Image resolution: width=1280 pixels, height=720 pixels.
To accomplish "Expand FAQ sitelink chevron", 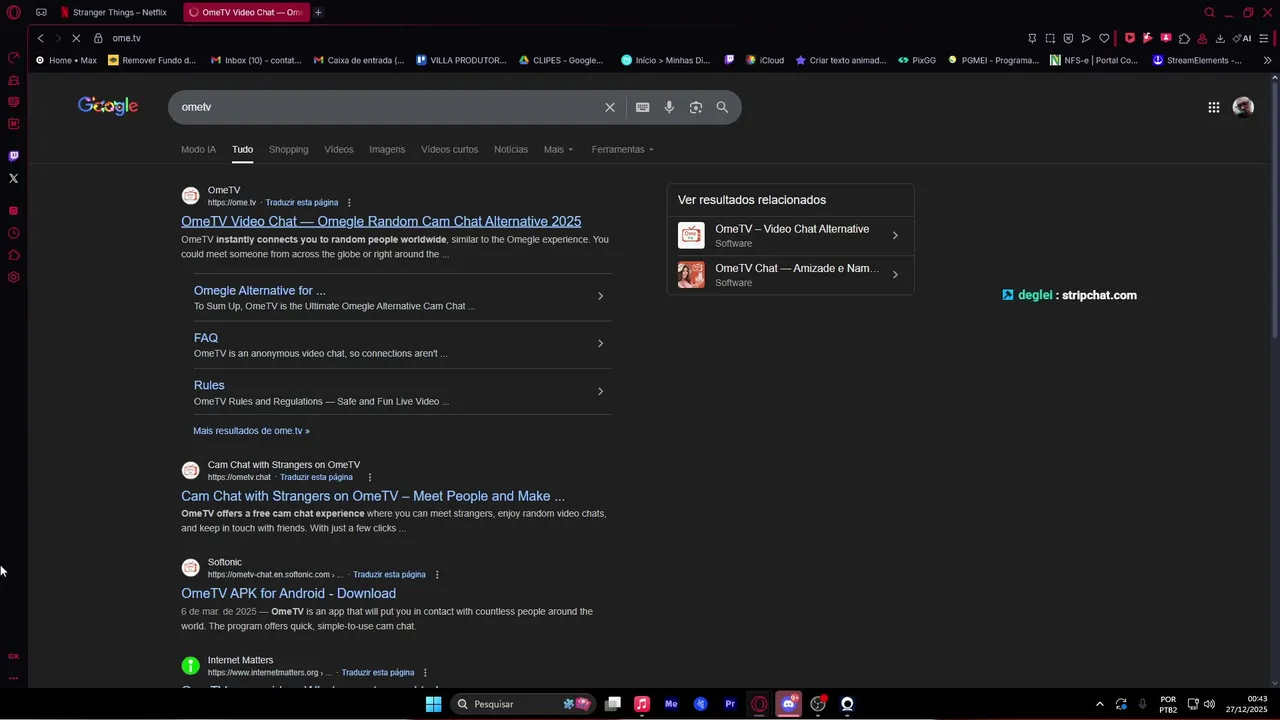I will click(600, 343).
